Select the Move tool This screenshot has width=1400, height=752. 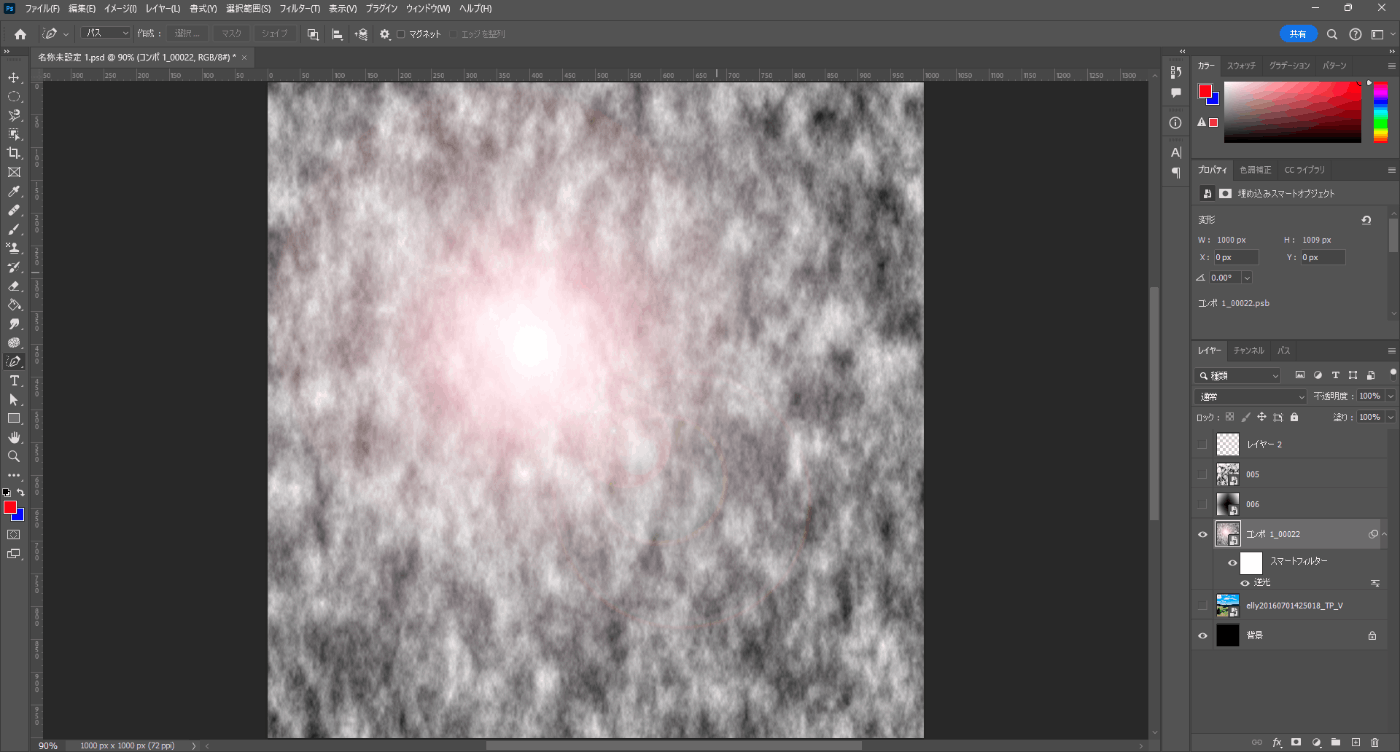tap(14, 77)
